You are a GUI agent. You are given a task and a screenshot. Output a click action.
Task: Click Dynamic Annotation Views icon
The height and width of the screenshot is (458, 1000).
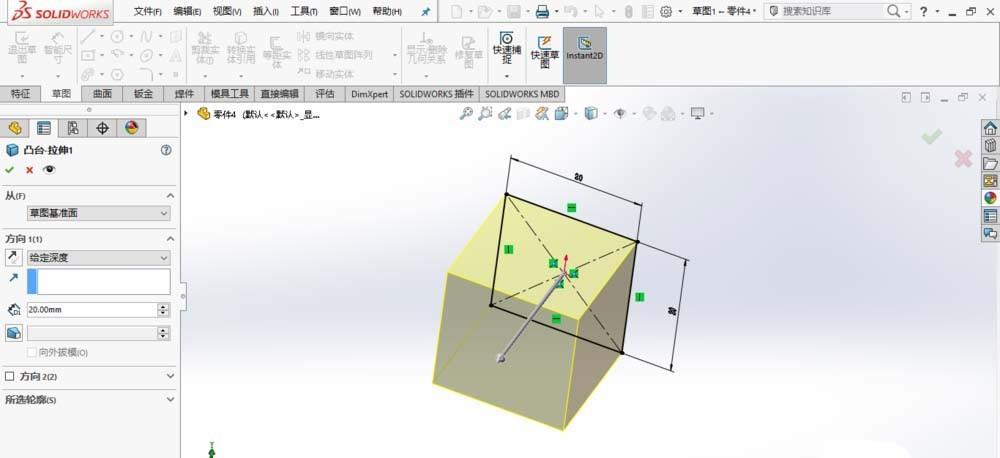coord(542,114)
